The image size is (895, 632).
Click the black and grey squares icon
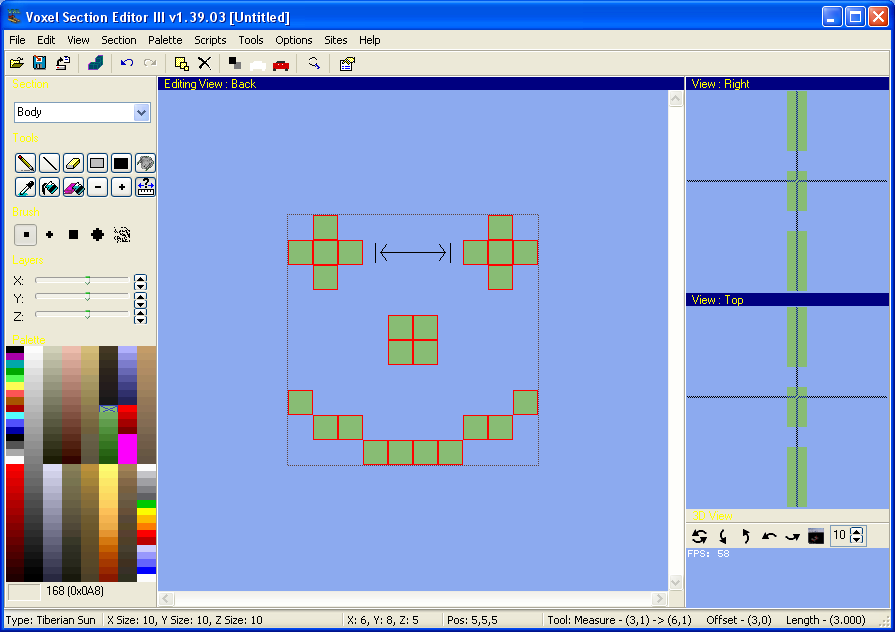(x=235, y=63)
